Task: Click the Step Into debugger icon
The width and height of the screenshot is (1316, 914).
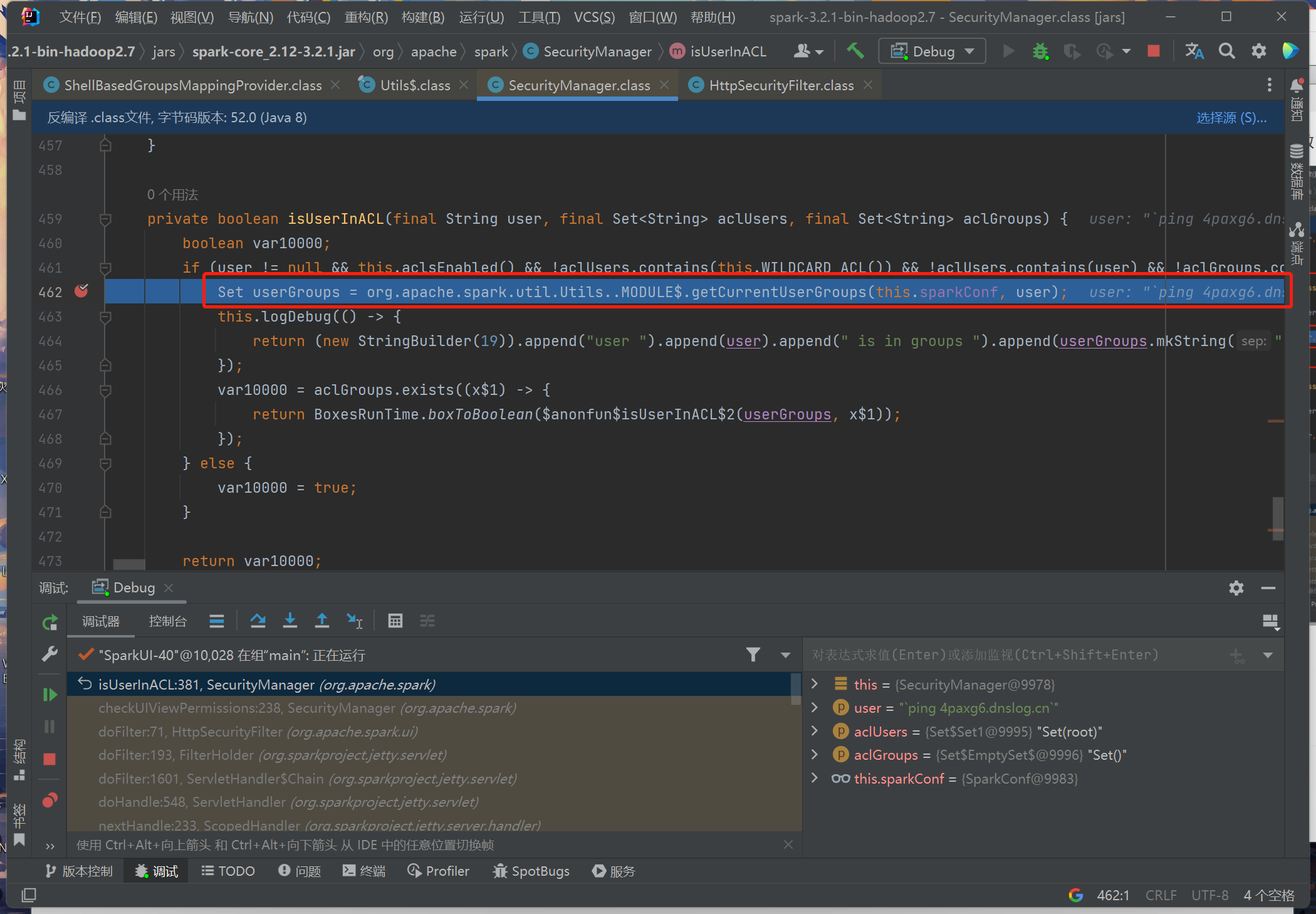Action: [290, 621]
